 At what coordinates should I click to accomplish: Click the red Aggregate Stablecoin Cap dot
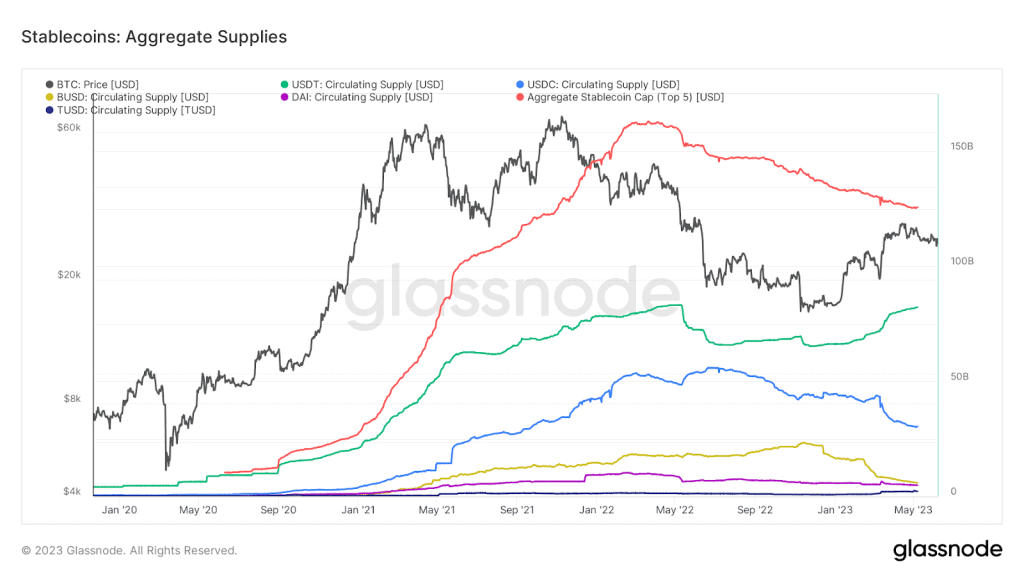pos(520,97)
